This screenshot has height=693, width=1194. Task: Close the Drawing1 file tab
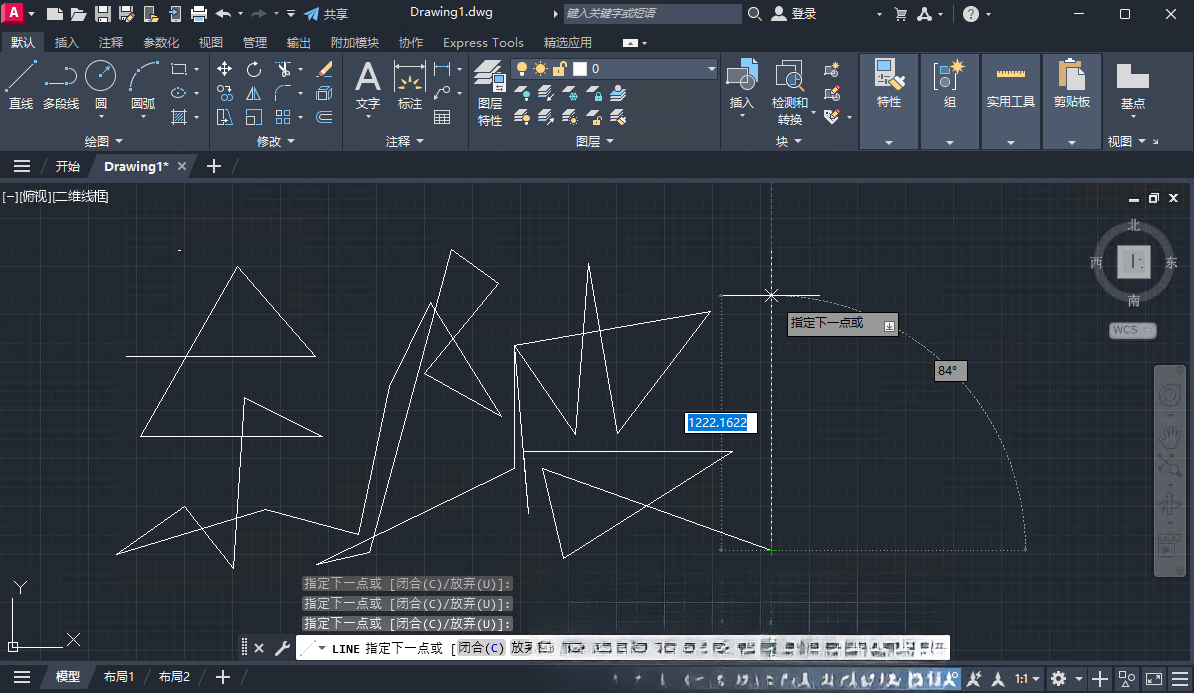(181, 166)
